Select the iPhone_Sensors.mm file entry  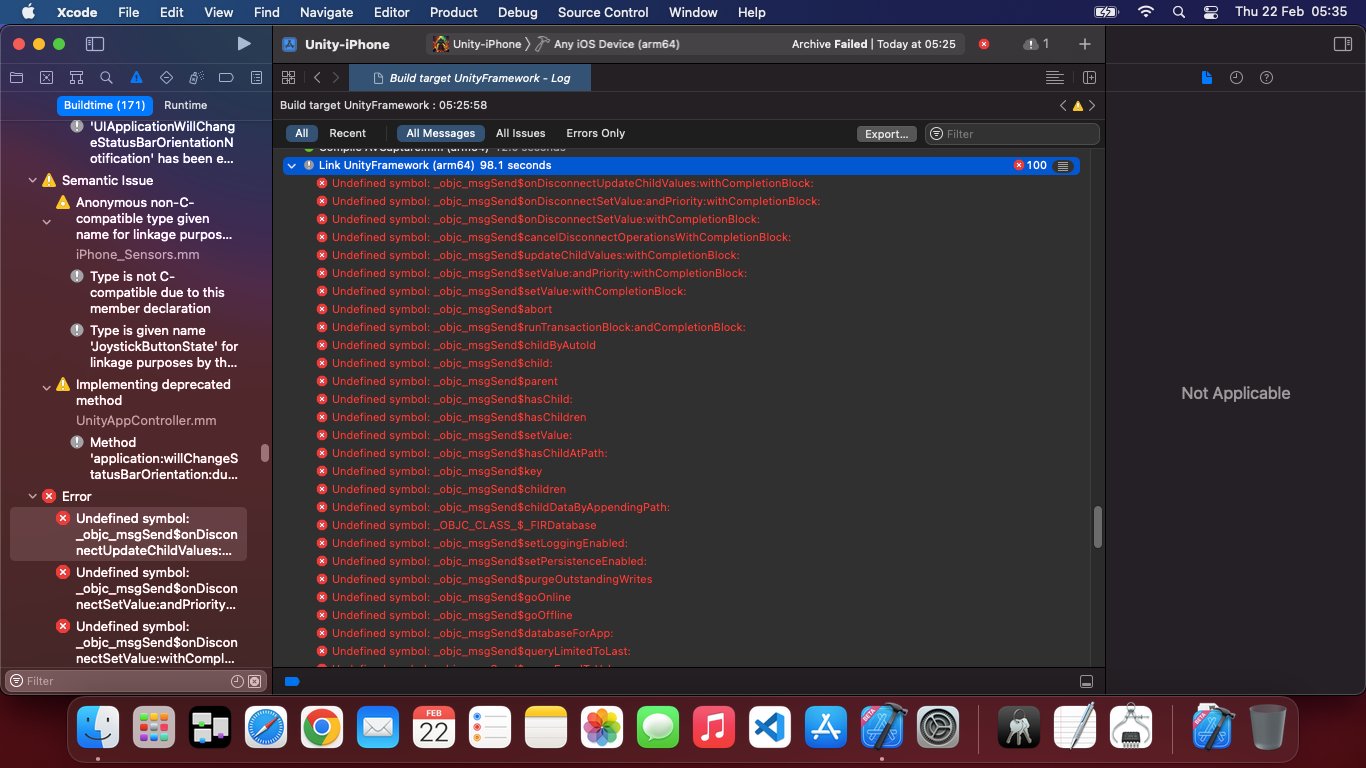click(x=137, y=255)
